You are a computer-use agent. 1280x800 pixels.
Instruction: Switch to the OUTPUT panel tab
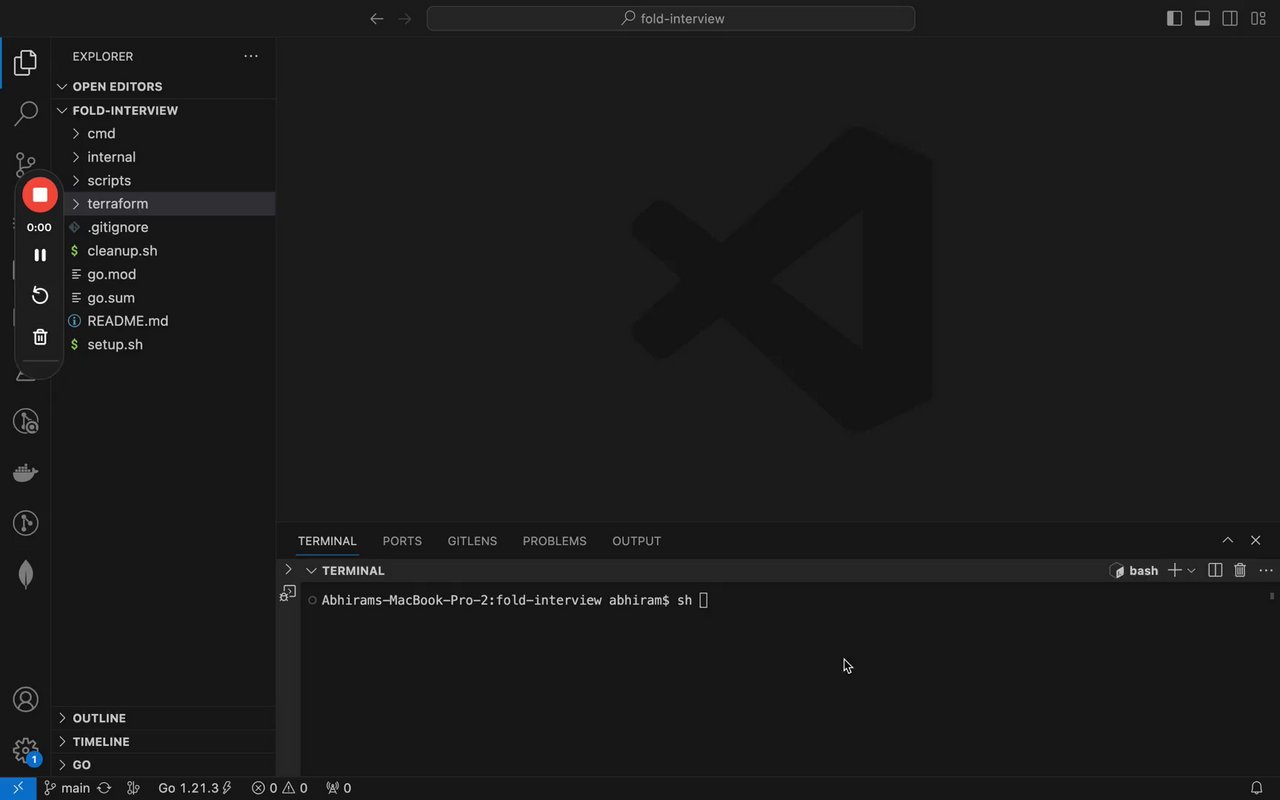click(636, 541)
